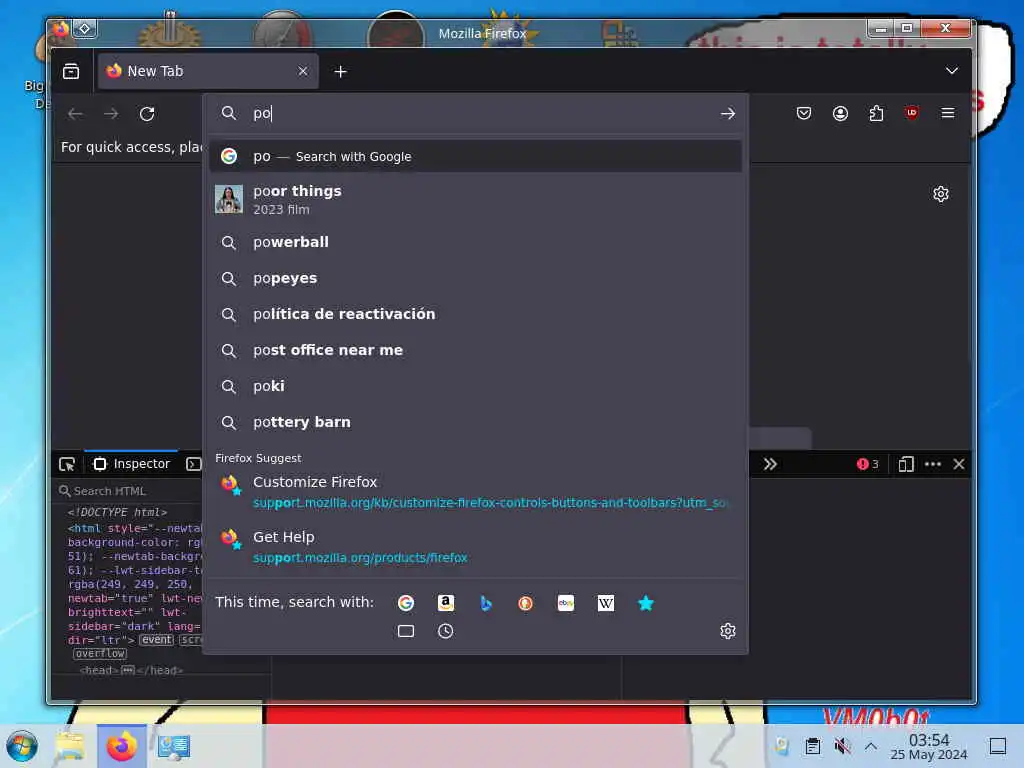The width and height of the screenshot is (1024, 768).
Task: Close the developer tools panel
Action: point(959,464)
